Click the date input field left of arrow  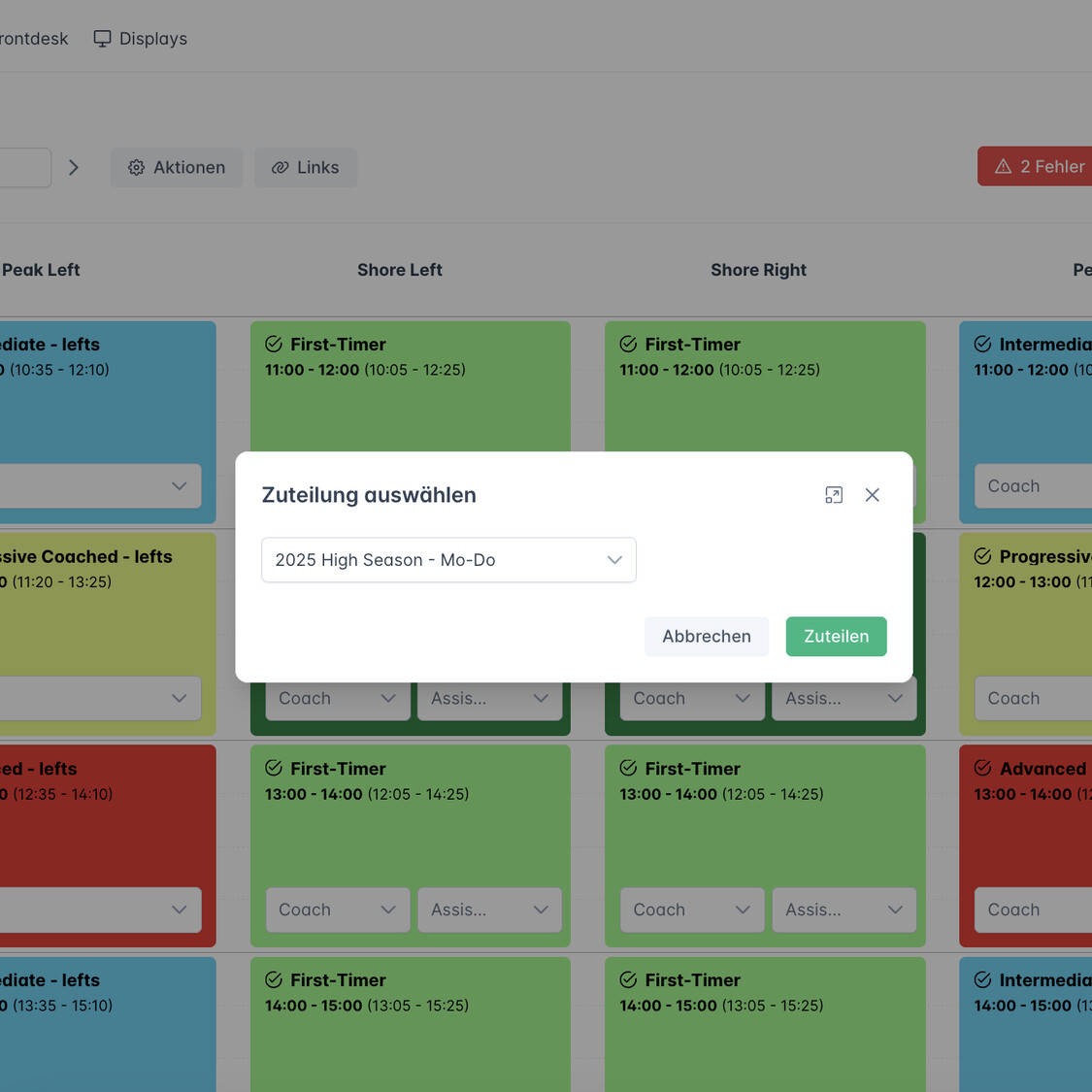point(24,168)
